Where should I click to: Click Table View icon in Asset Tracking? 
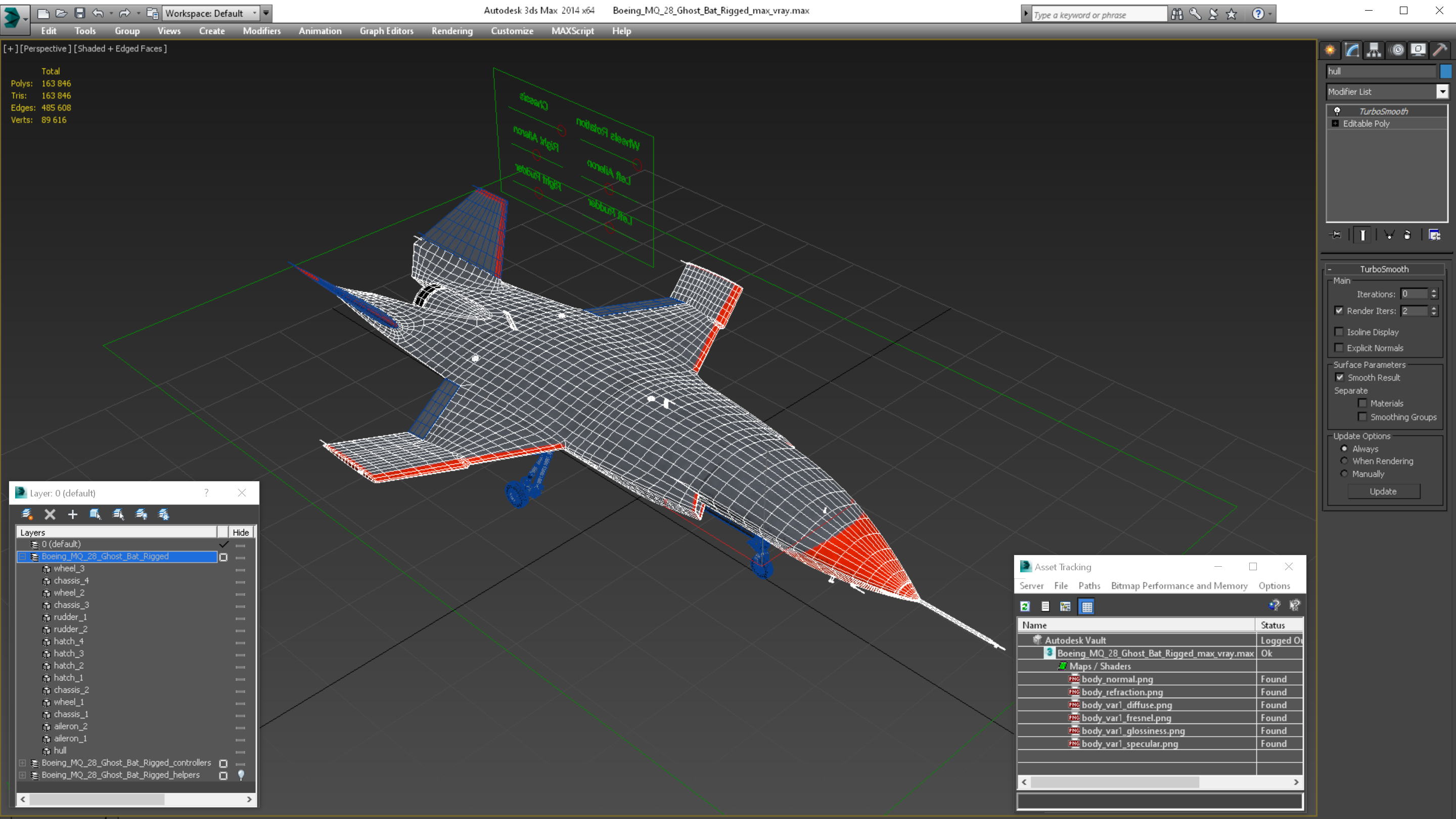click(x=1086, y=606)
